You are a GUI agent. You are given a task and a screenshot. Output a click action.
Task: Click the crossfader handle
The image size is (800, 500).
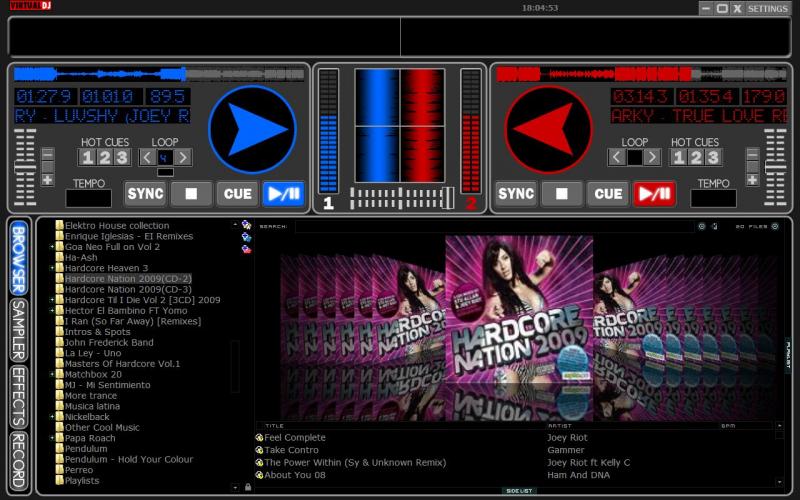[x=447, y=198]
